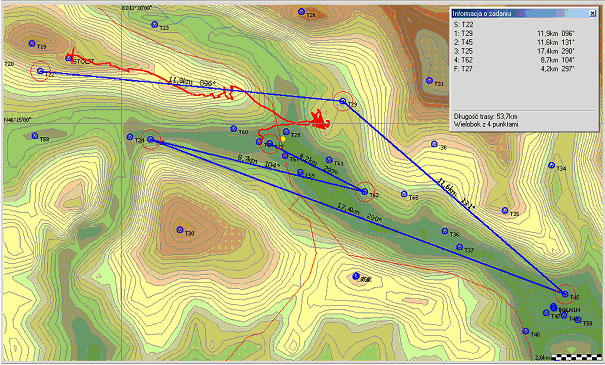Click the map scale bar
Viewport: 605px width, 365px height.
click(x=576, y=357)
